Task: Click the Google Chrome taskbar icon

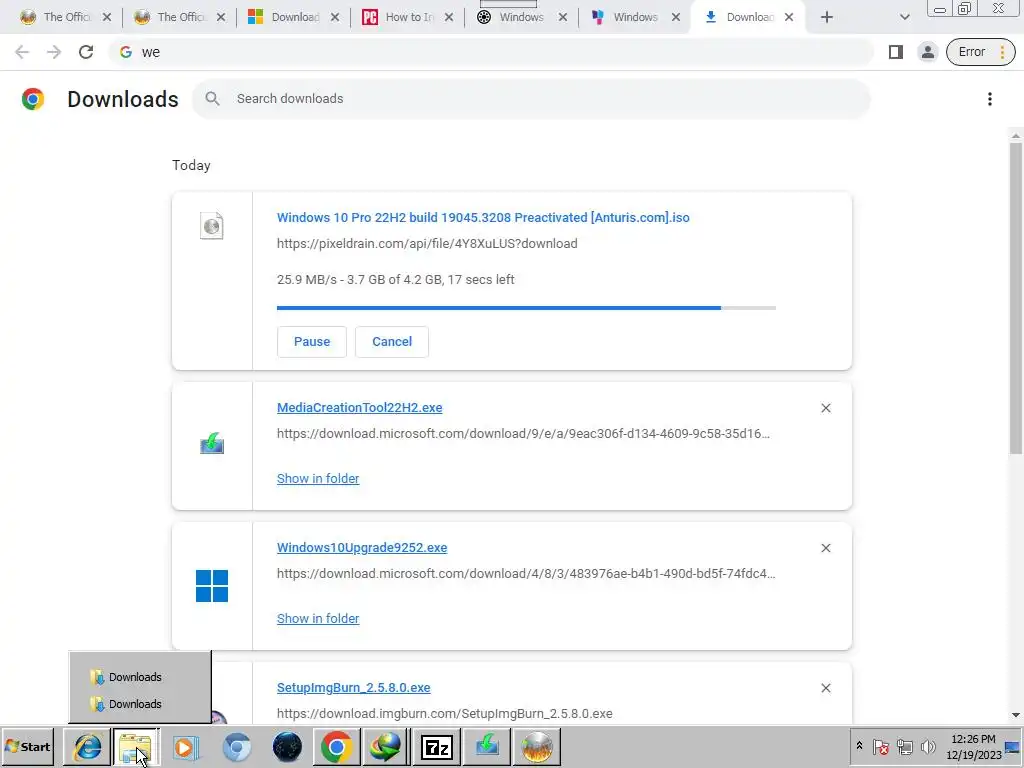Action: 336,746
